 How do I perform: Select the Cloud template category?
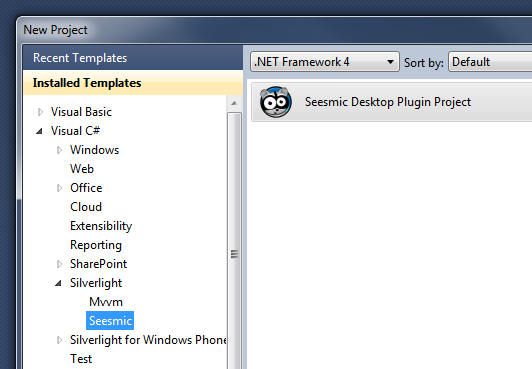point(86,207)
